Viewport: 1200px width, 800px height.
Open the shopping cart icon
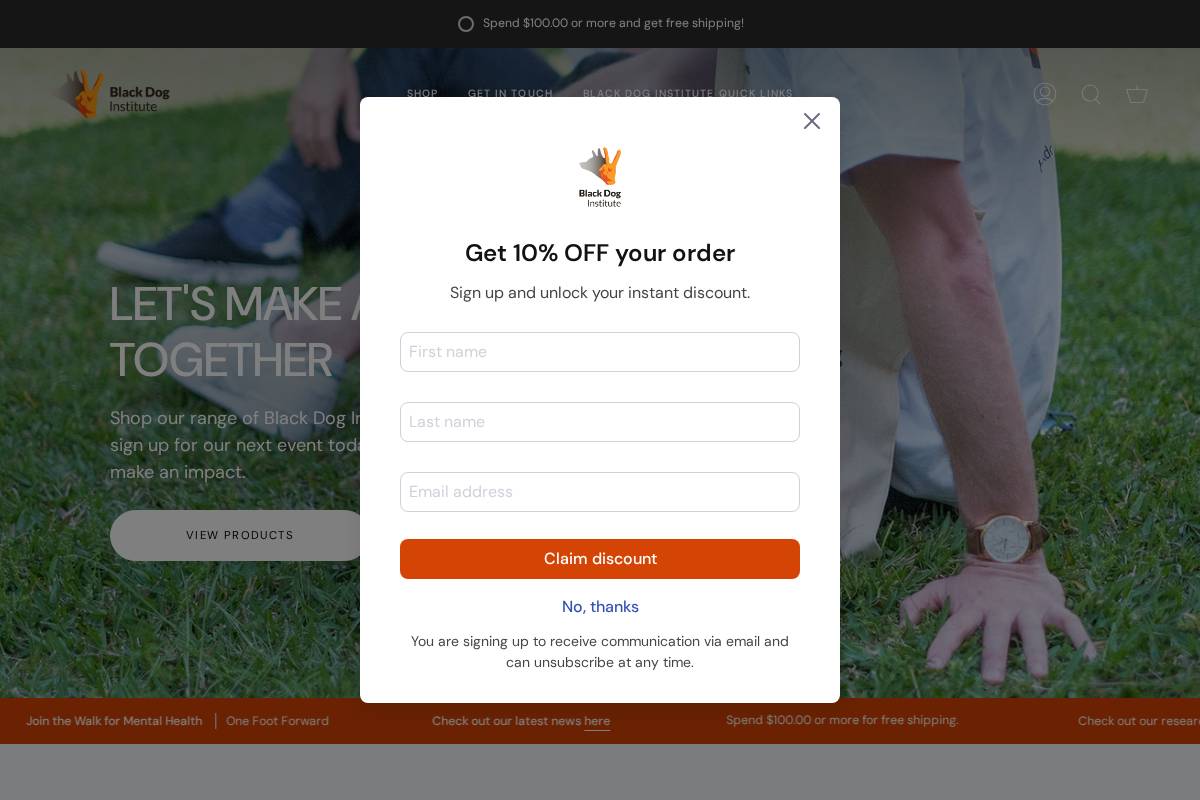pos(1137,94)
